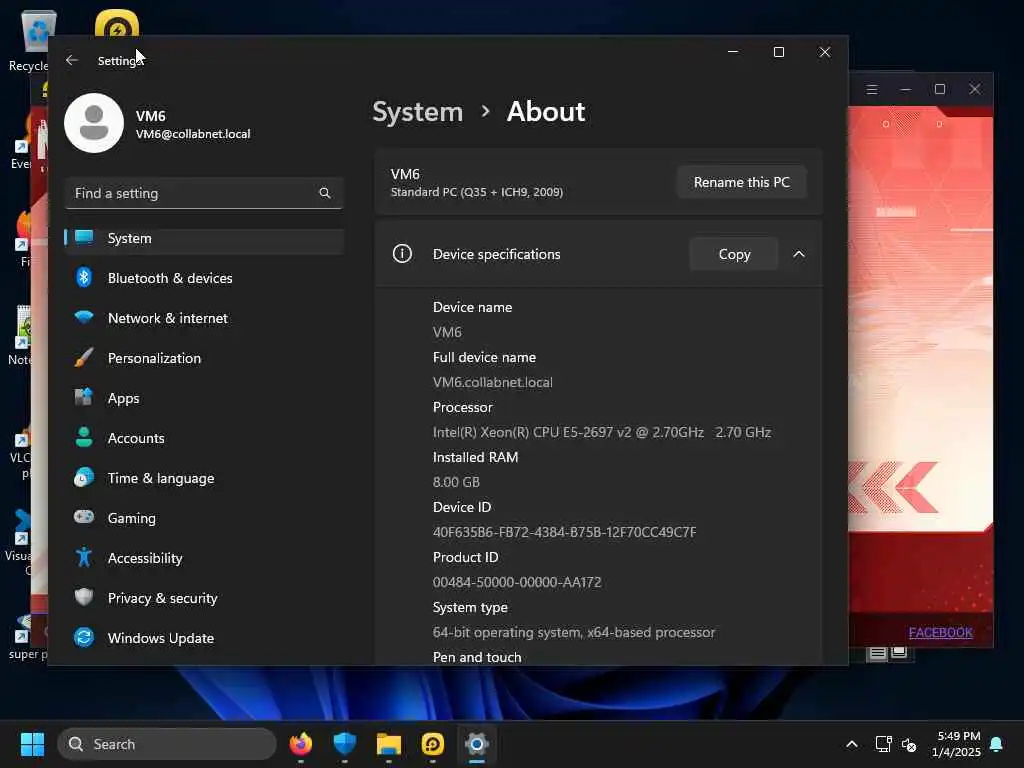Open the network tray icon
The height and width of the screenshot is (768, 1024).
(x=883, y=744)
